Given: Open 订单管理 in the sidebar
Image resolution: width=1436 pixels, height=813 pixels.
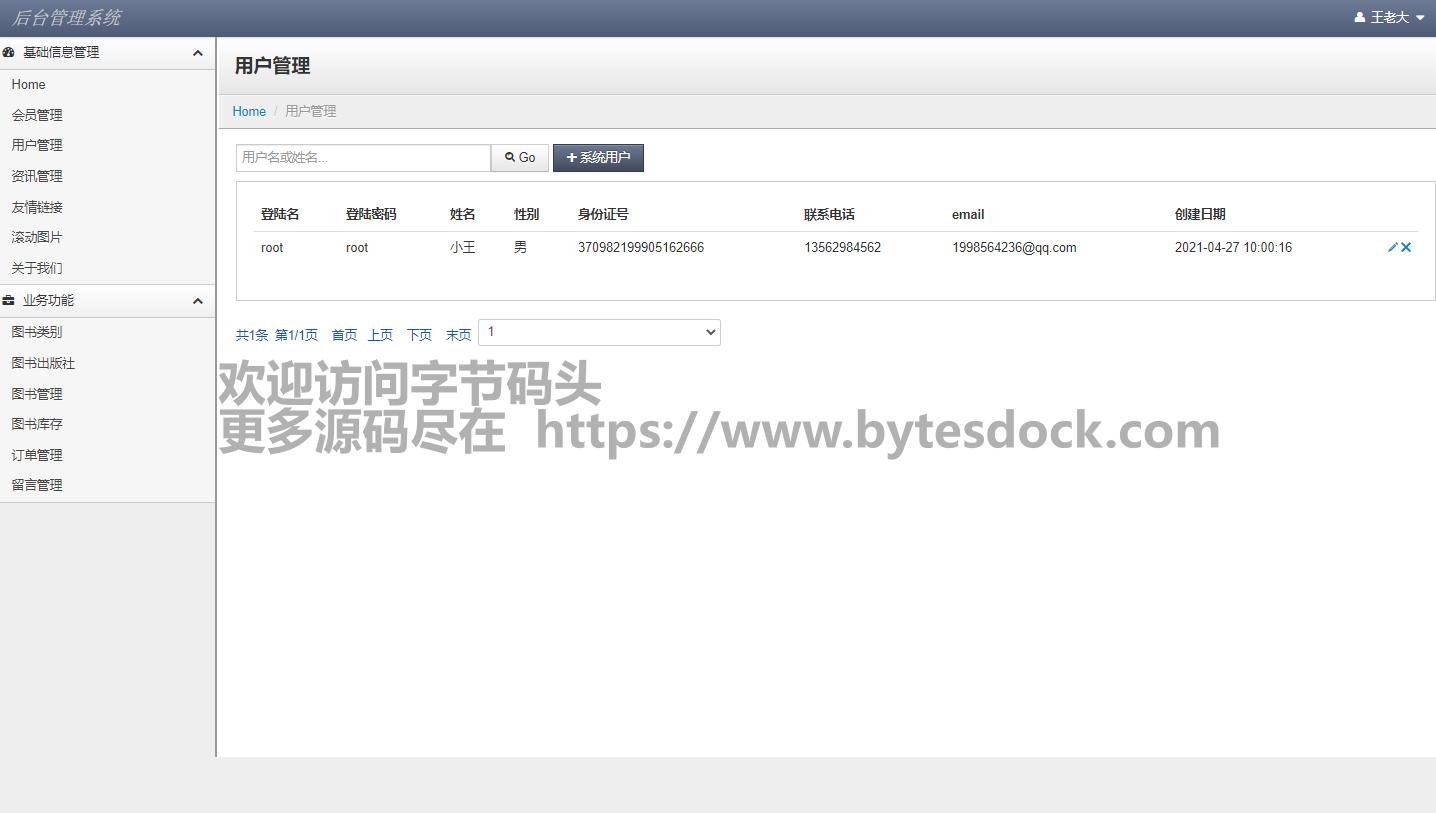Looking at the screenshot, I should [x=37, y=455].
